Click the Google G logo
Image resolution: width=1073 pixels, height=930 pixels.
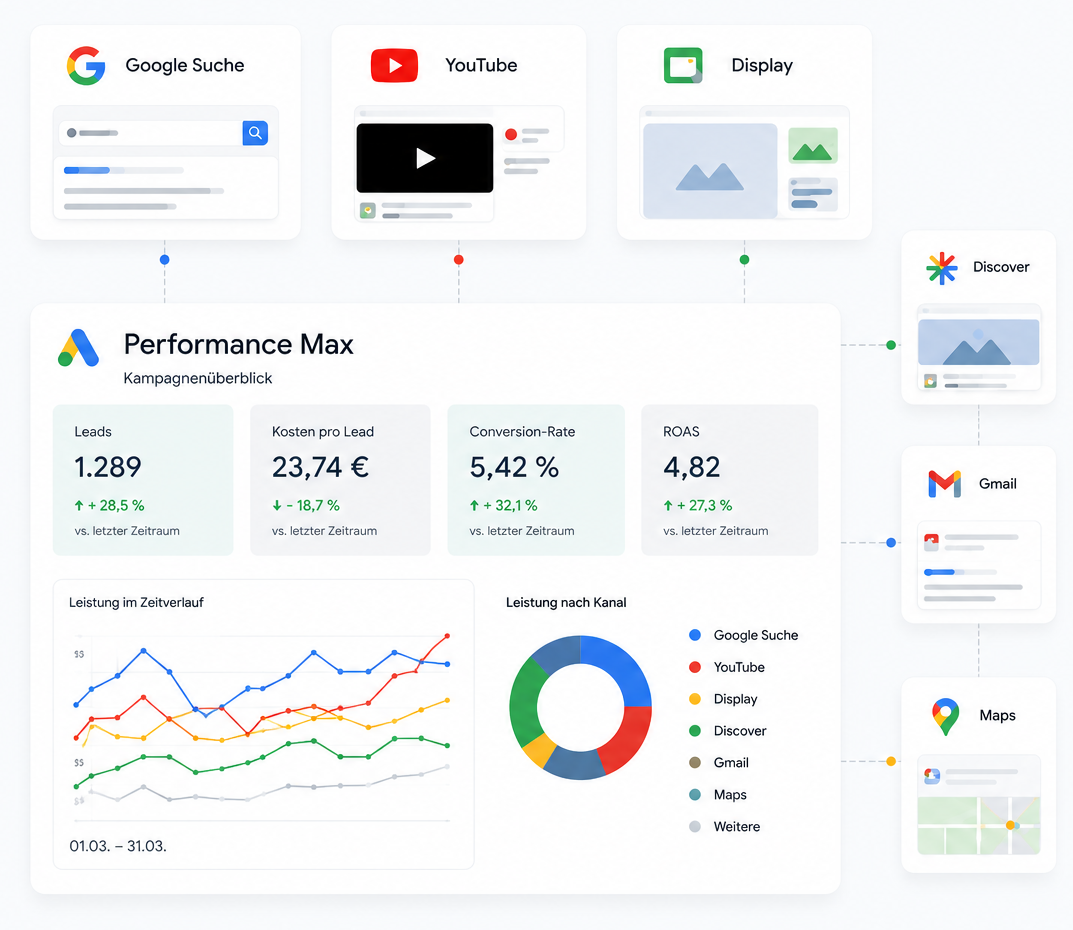click(x=86, y=66)
